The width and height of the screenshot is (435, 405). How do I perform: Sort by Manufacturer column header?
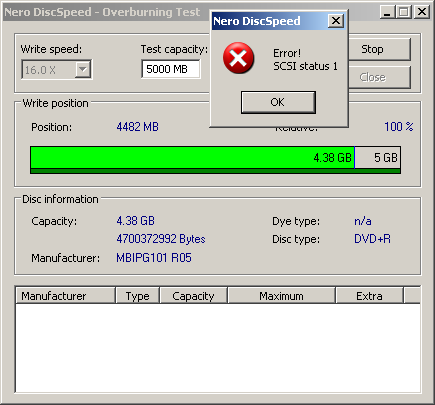click(x=65, y=296)
